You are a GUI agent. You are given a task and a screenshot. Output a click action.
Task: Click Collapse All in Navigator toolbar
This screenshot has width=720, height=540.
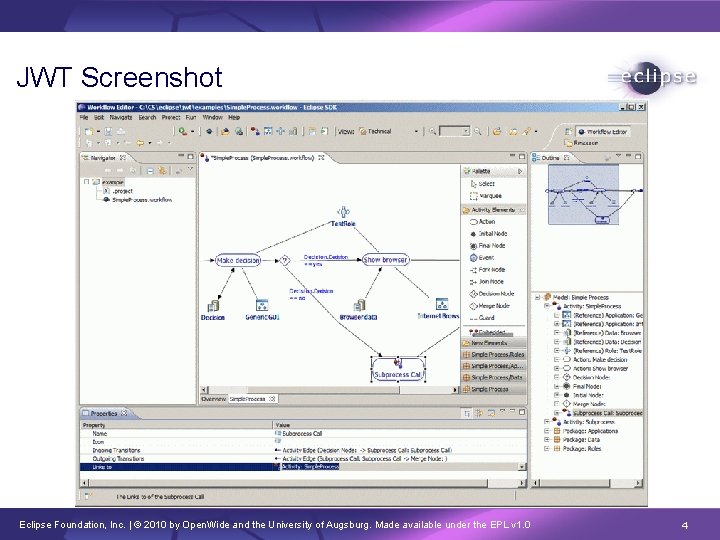click(x=150, y=171)
